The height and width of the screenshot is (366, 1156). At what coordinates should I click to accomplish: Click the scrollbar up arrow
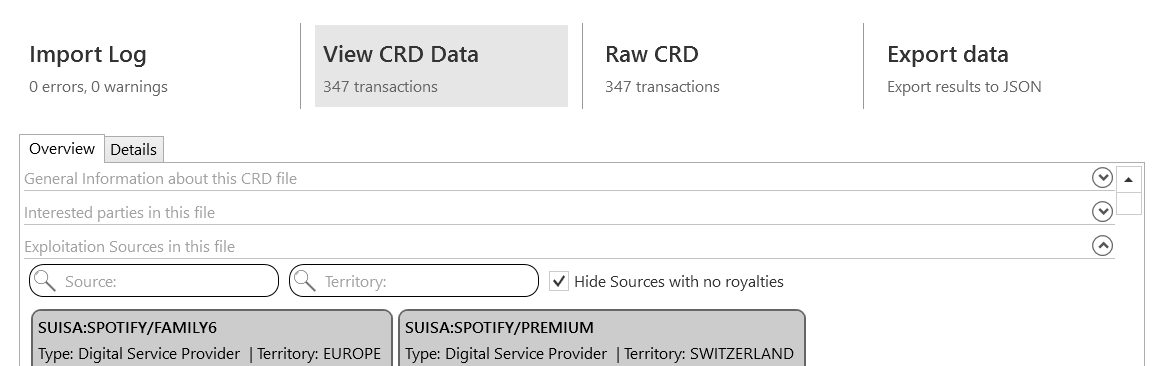point(1128,179)
